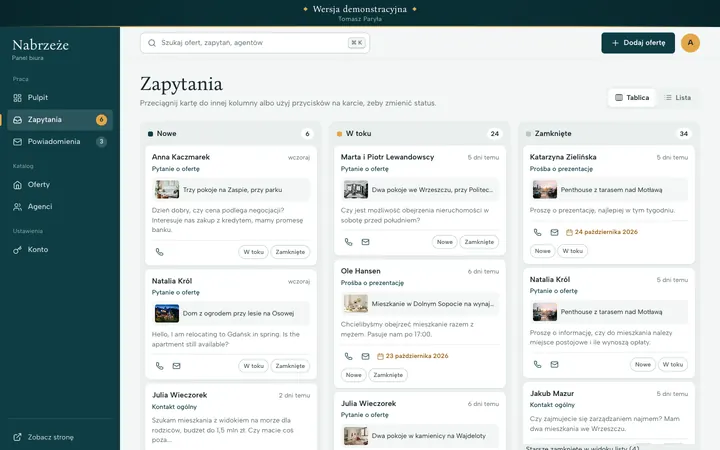Click email icon on Ole Hansen card
The image size is (720, 450).
pyautogui.click(x=366, y=356)
